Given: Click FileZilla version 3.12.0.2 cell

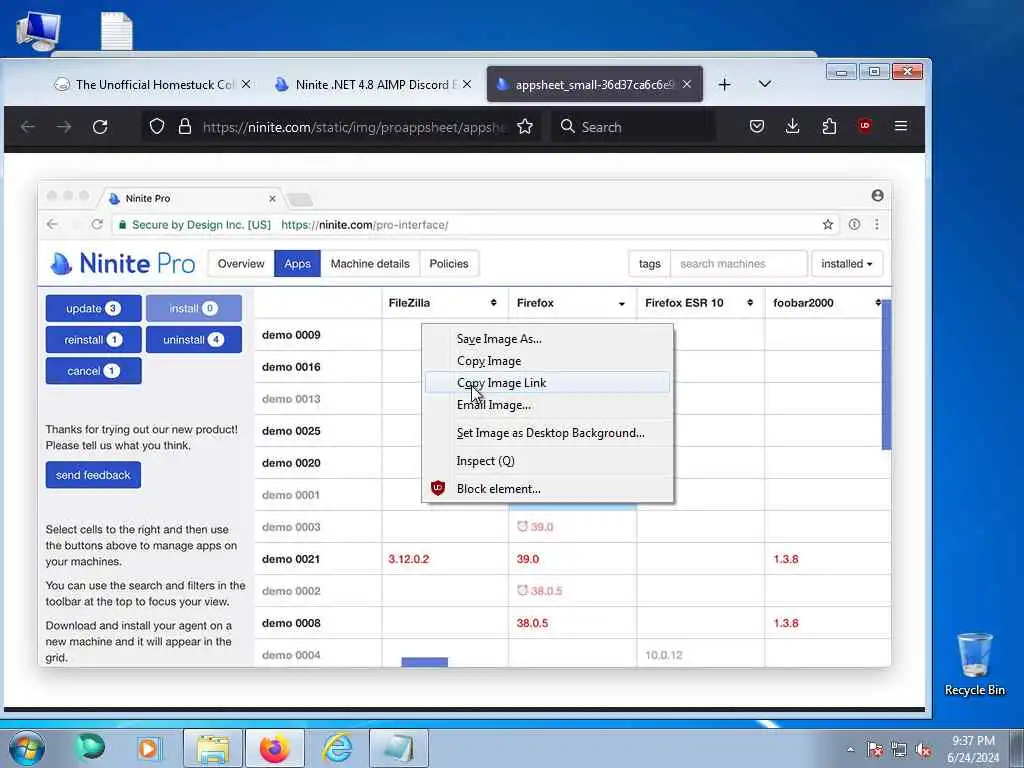Looking at the screenshot, I should point(409,559).
